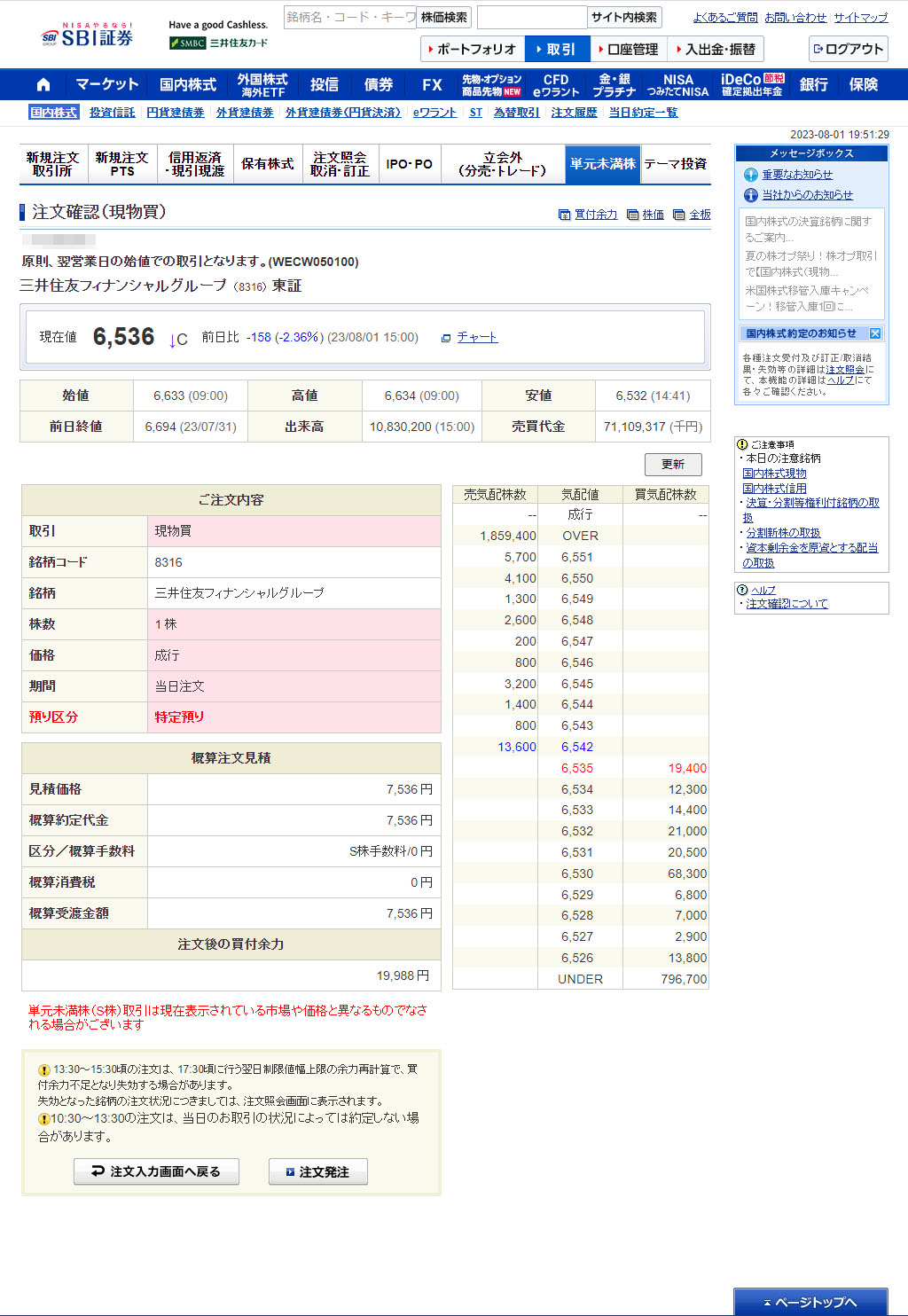This screenshot has width=908, height=1316.
Task: Select the IPO・PO tab
Action: pos(409,164)
